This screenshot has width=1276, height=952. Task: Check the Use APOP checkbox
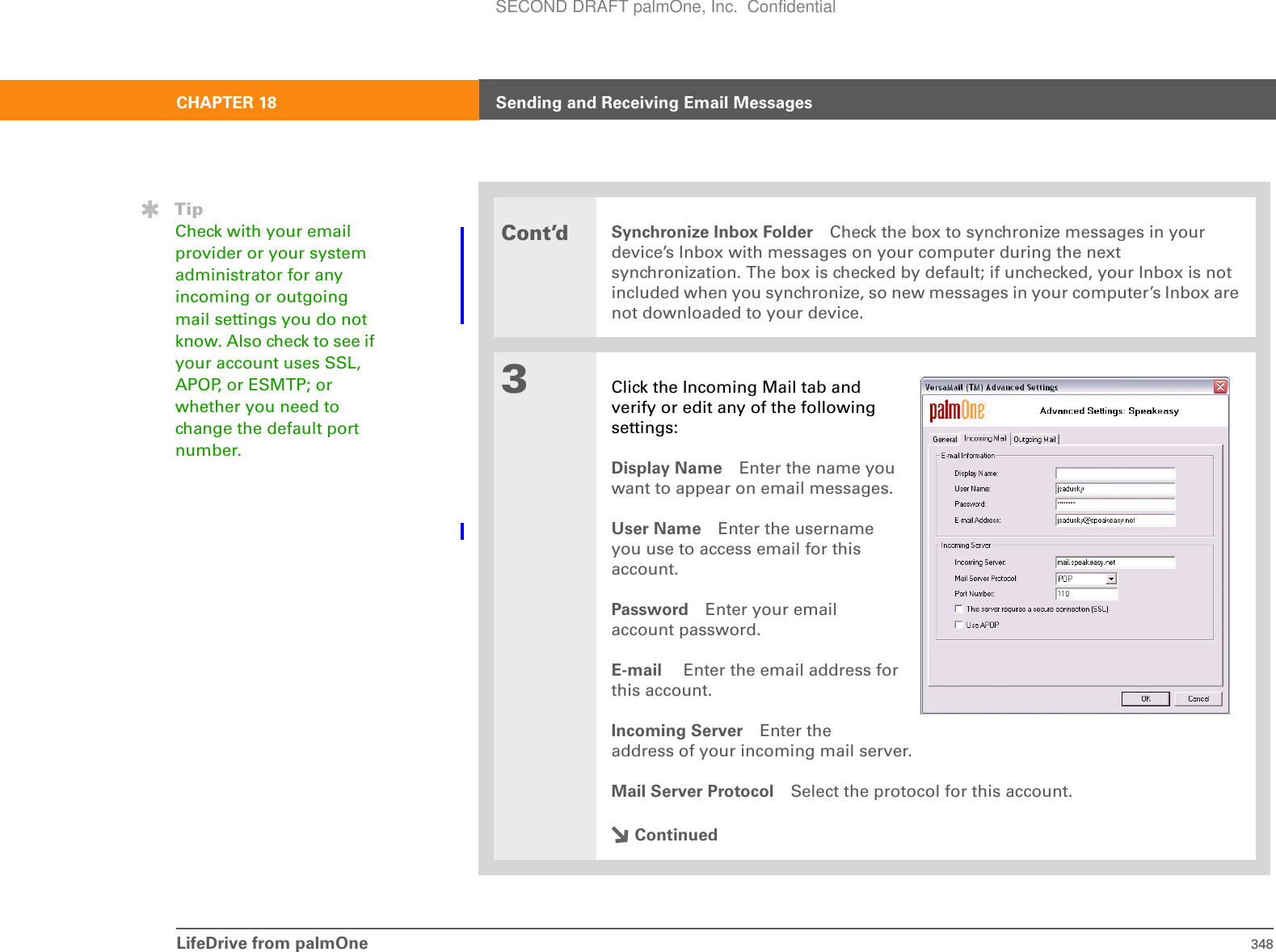958,625
